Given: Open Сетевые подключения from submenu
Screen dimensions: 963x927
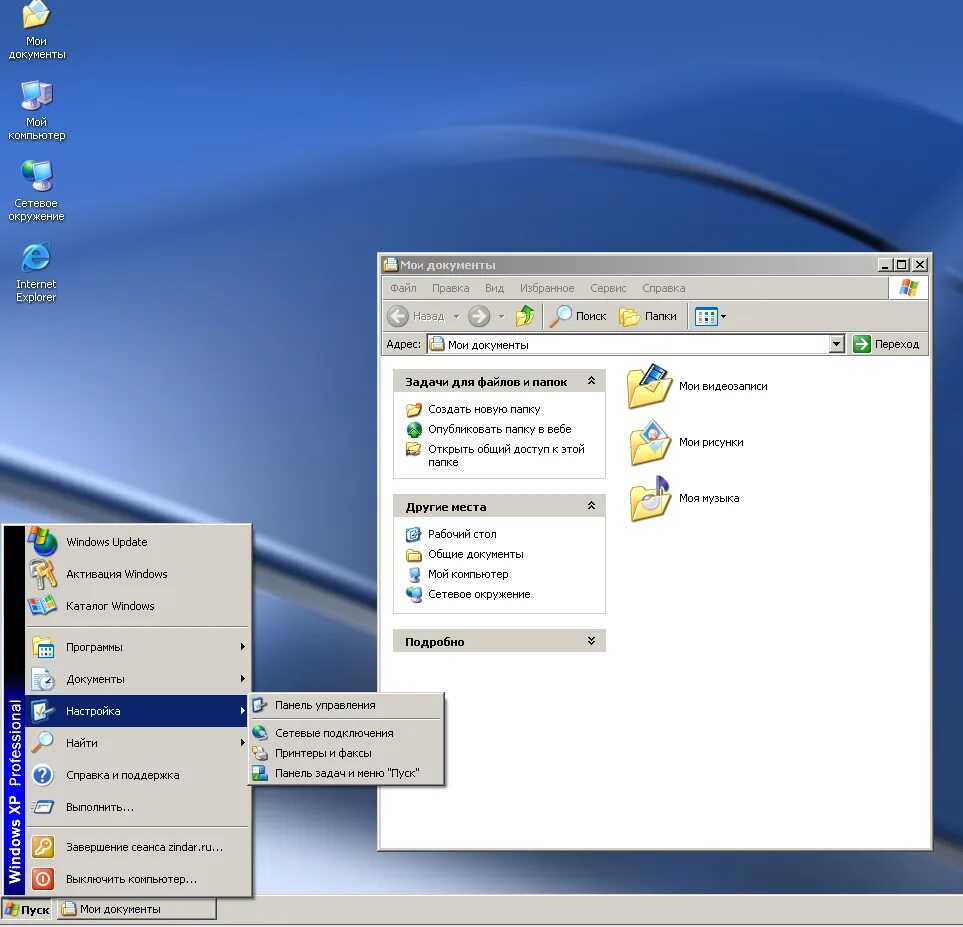Looking at the screenshot, I should (x=346, y=733).
